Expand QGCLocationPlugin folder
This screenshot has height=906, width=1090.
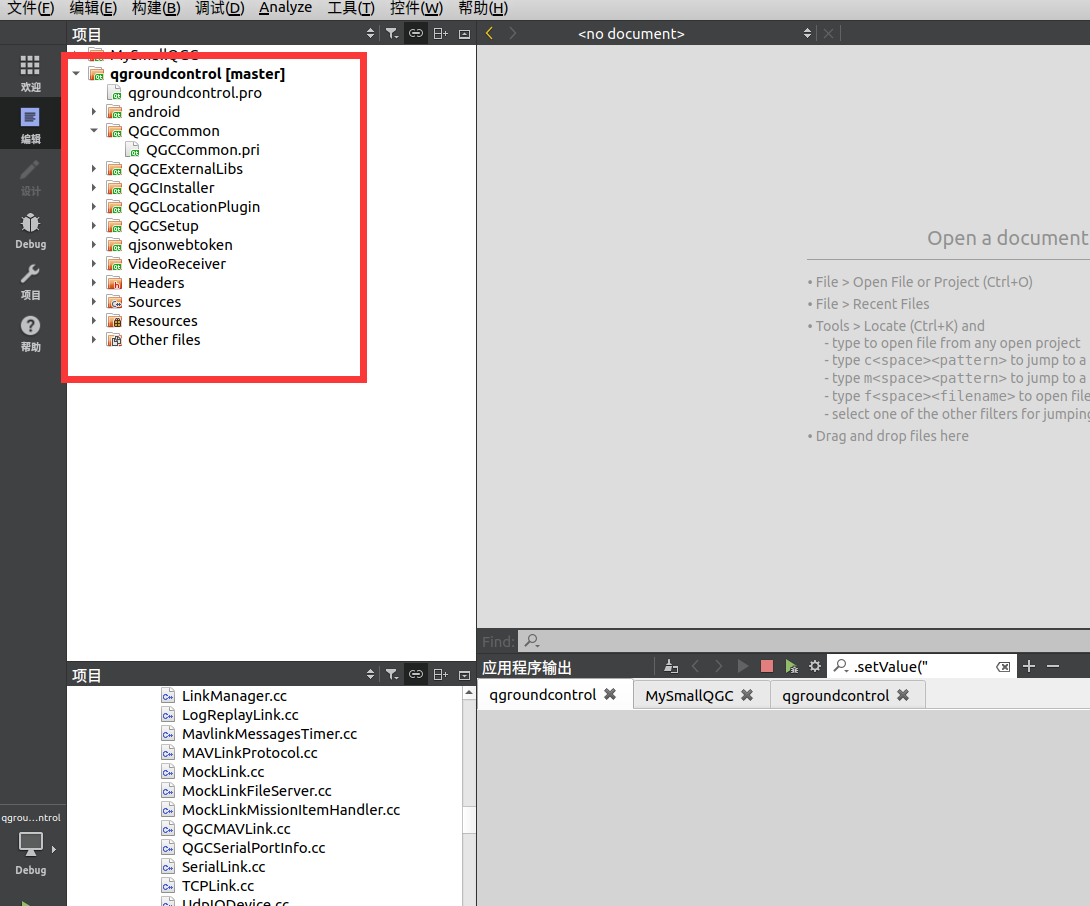click(94, 207)
